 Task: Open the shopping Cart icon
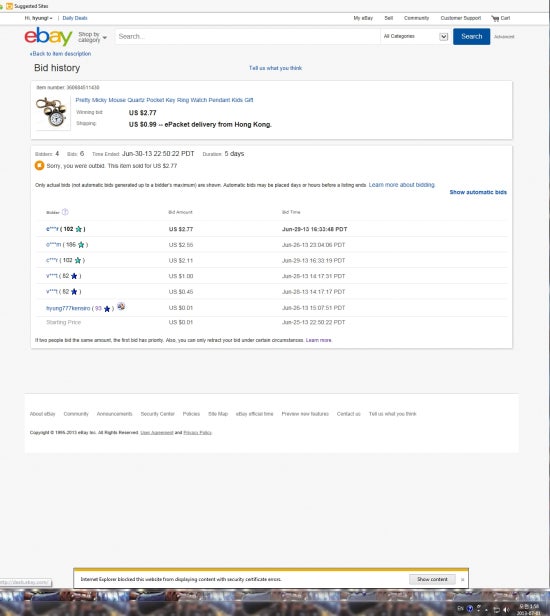click(x=495, y=18)
